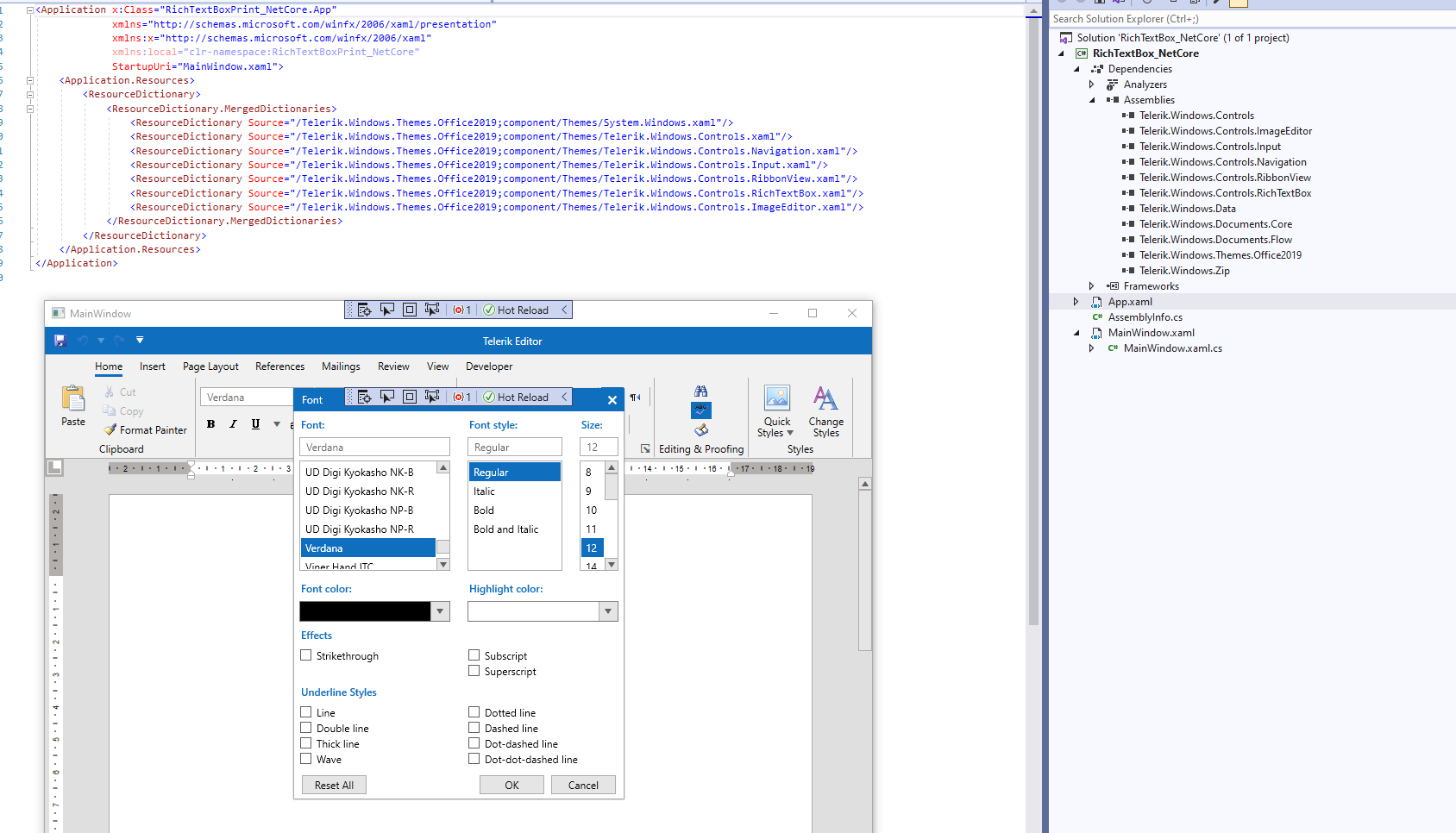Viewport: 1456px width, 833px height.
Task: Click the empty Highlight color swatch
Action: tap(533, 611)
